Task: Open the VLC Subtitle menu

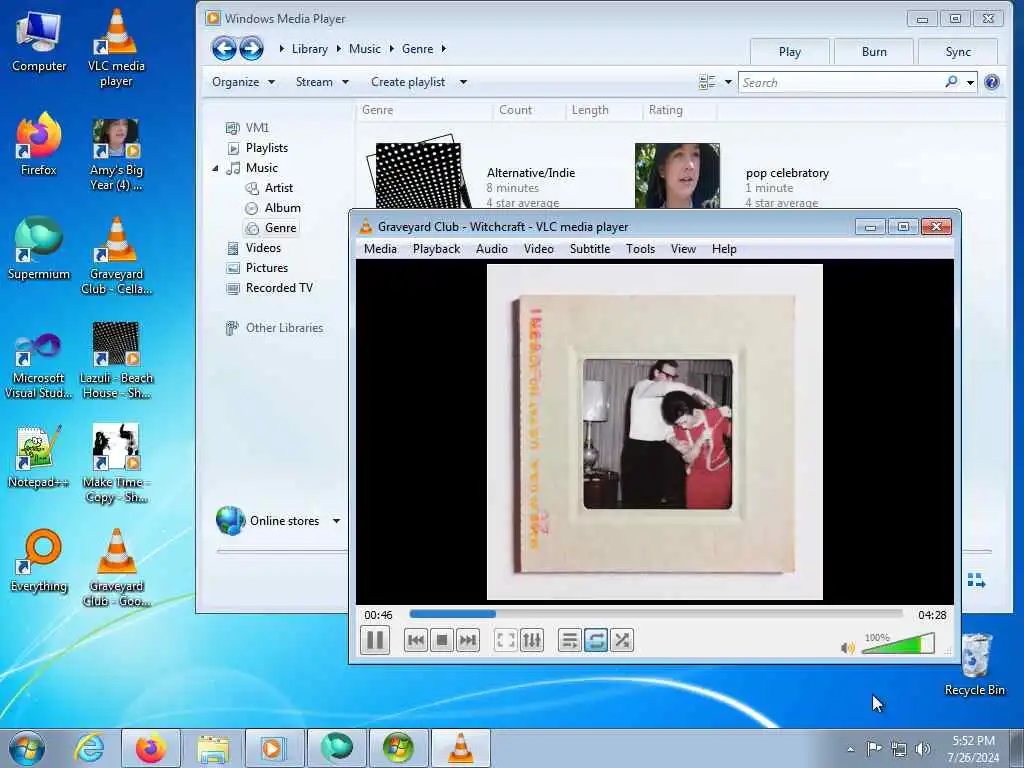Action: click(590, 249)
